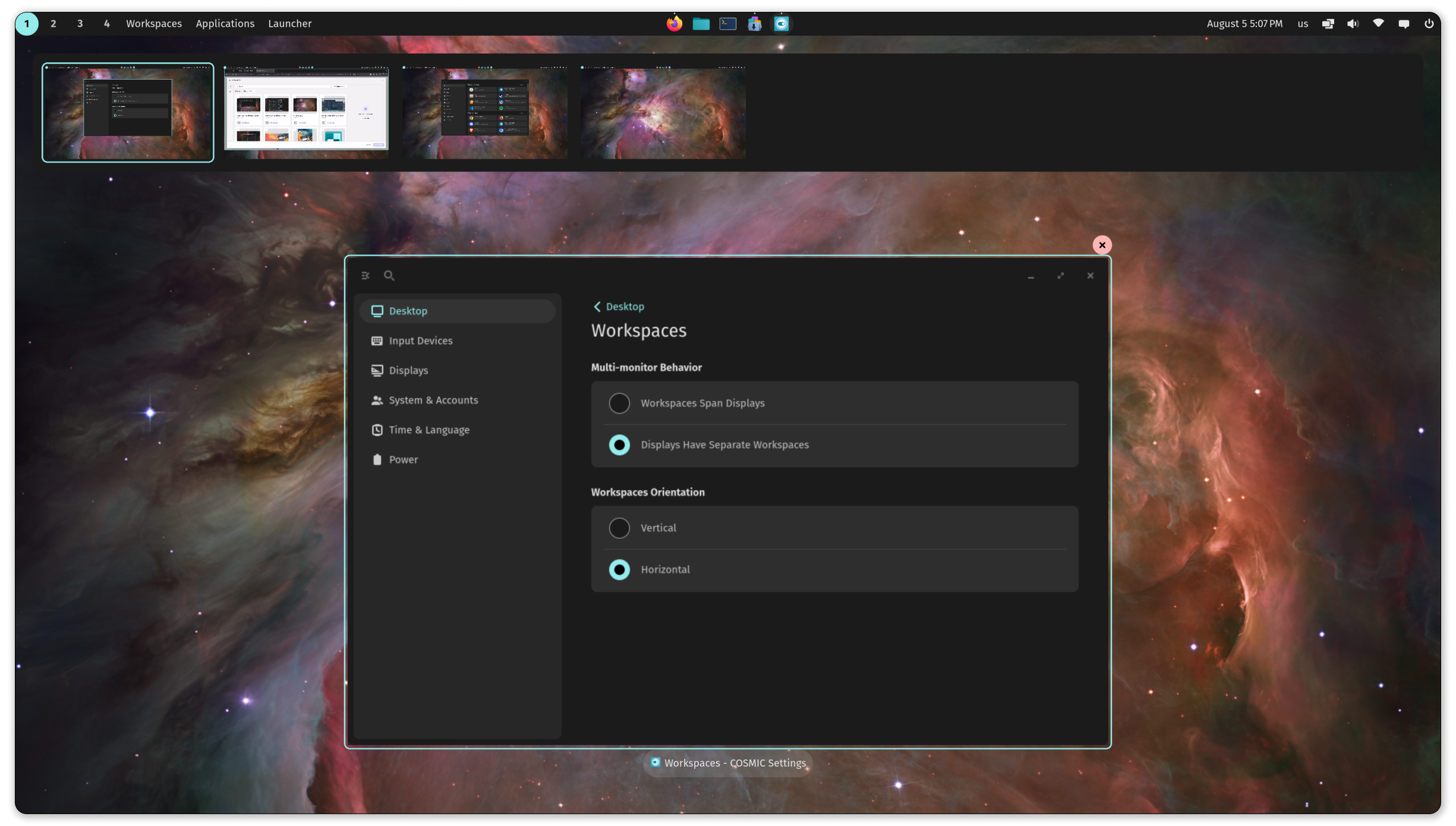Click the settings search magnifier icon
The width and height of the screenshot is (1456, 826).
click(x=389, y=276)
